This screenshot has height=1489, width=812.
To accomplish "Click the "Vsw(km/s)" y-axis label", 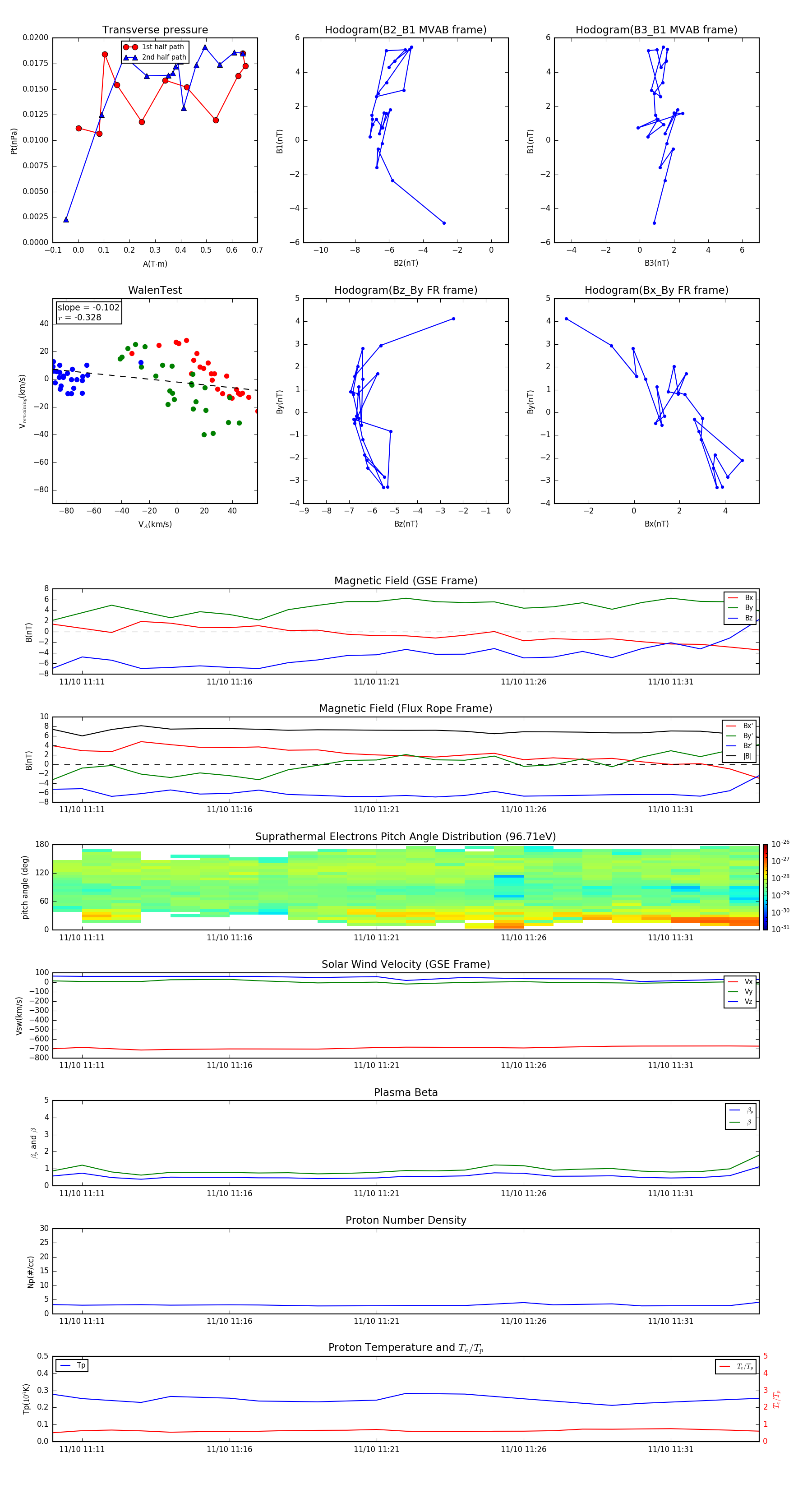I will [x=19, y=1016].
